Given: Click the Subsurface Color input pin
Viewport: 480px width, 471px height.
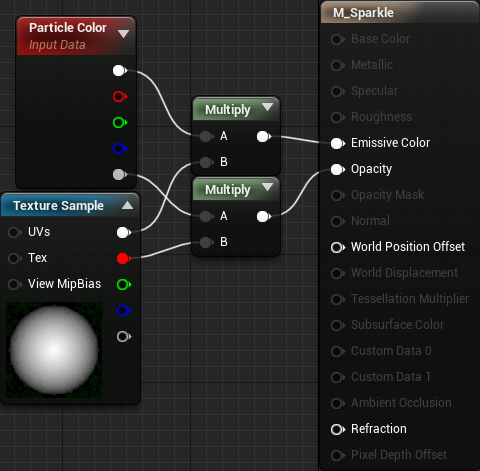Looking at the screenshot, I should (x=338, y=325).
